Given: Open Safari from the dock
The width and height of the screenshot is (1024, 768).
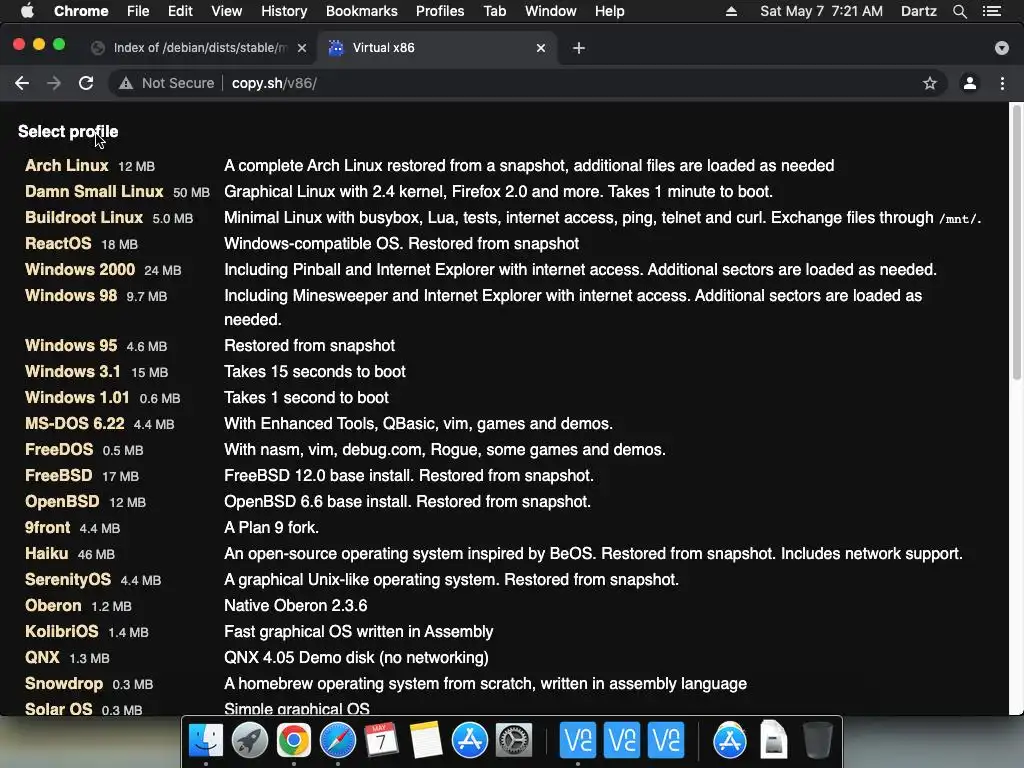Looking at the screenshot, I should point(338,740).
